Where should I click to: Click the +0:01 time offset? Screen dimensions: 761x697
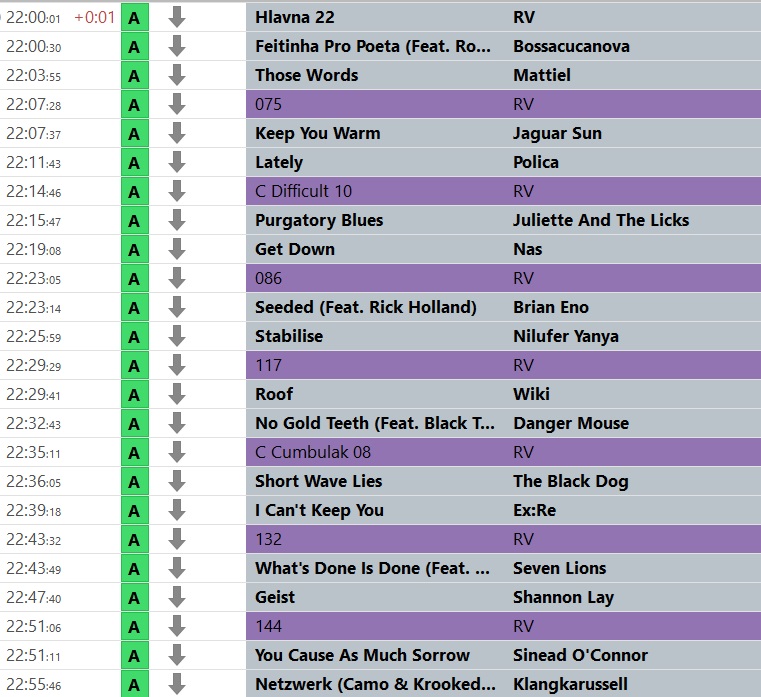(x=95, y=17)
